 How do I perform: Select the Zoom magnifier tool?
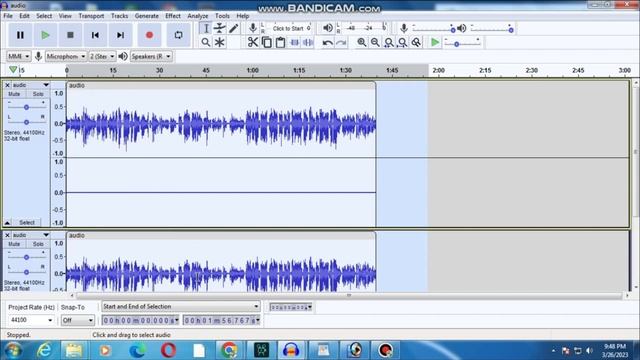pos(206,42)
